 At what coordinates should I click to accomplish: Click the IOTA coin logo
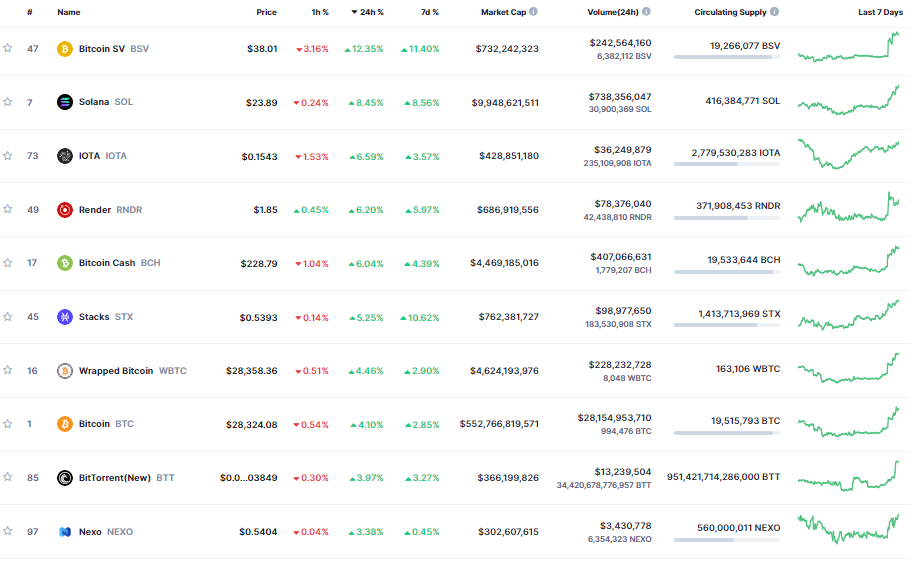(64, 156)
